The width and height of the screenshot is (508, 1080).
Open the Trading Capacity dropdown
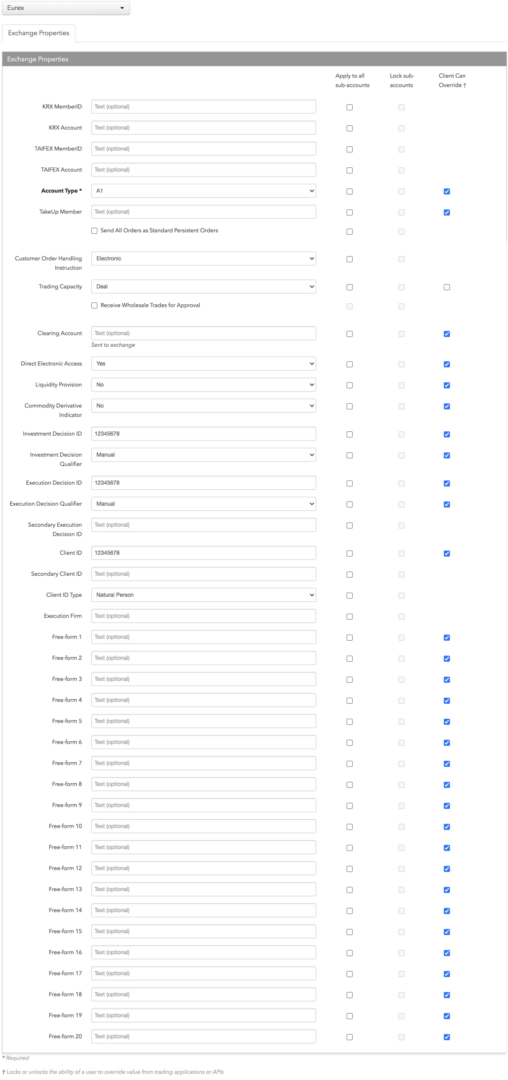[204, 287]
